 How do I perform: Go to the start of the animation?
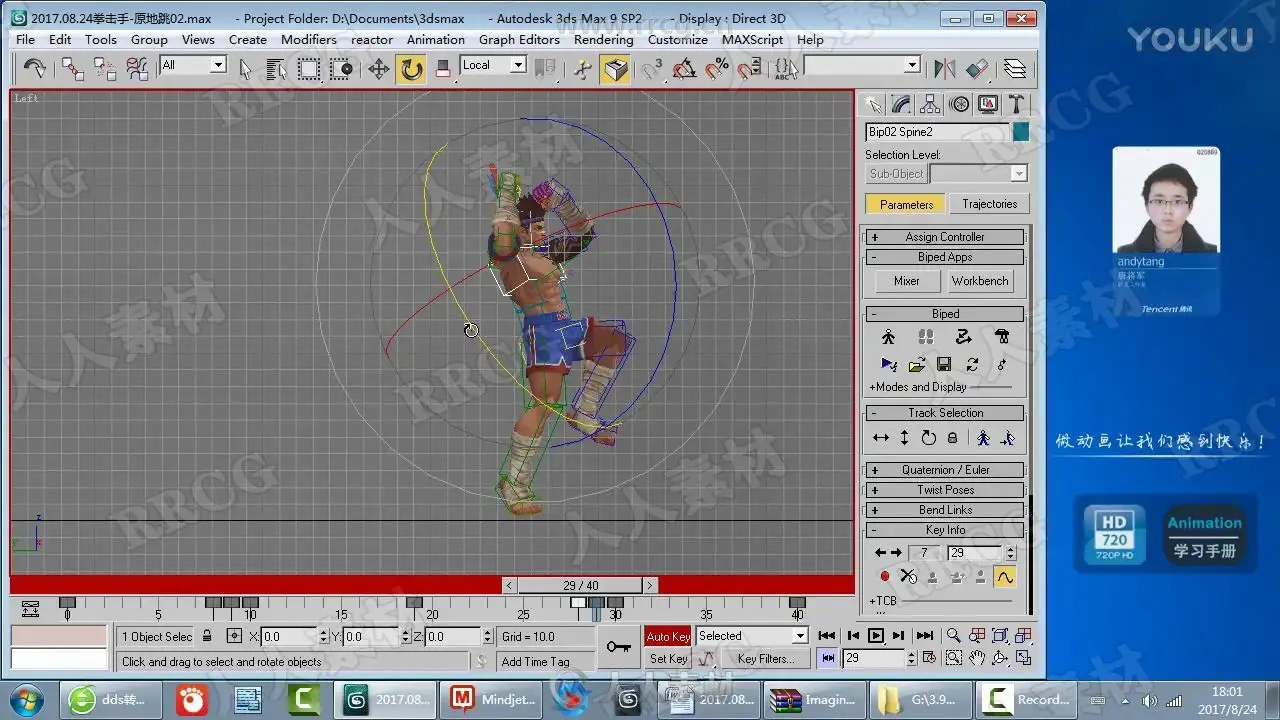tap(827, 635)
